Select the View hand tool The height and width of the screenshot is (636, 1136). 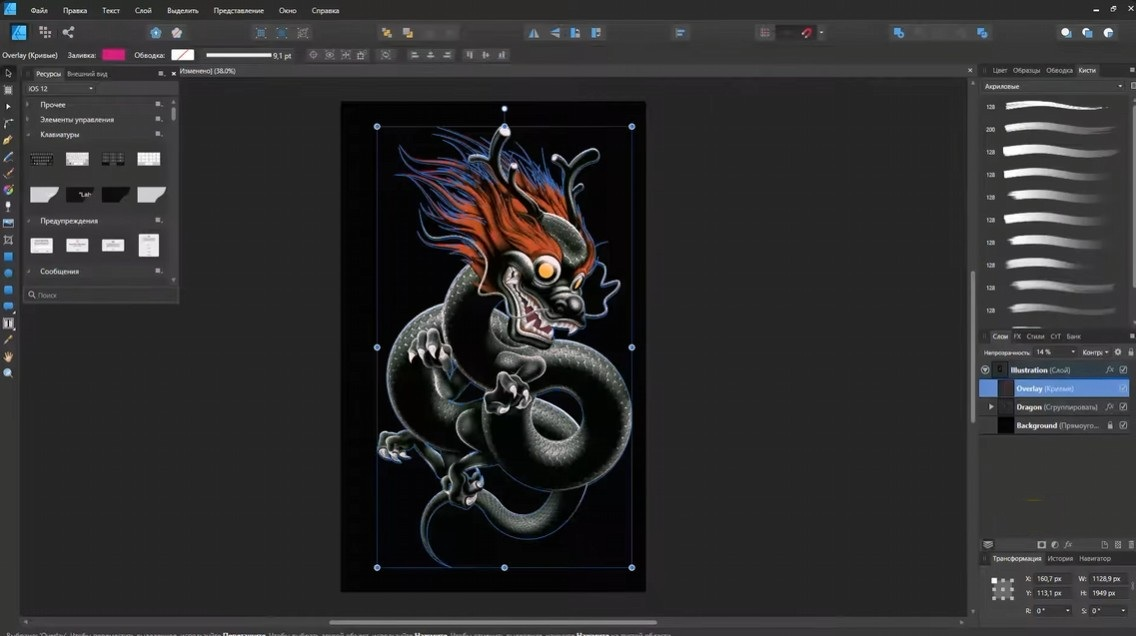tap(8, 356)
